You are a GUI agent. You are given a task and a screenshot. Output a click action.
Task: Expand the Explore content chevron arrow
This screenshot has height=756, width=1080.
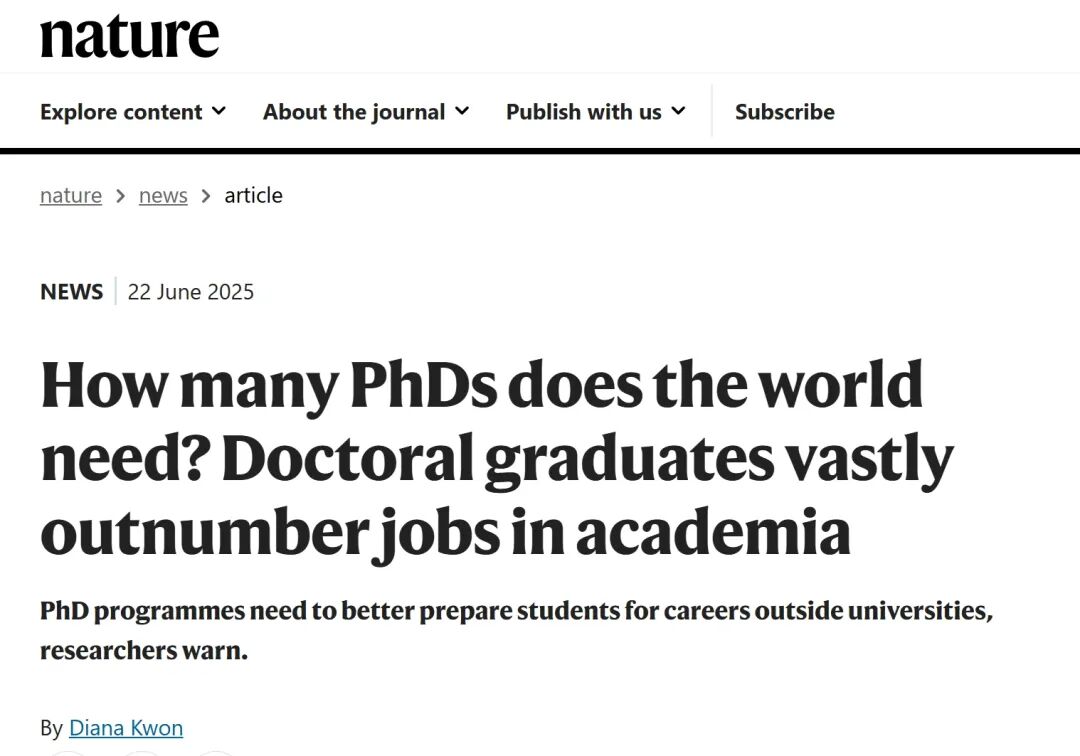(219, 111)
